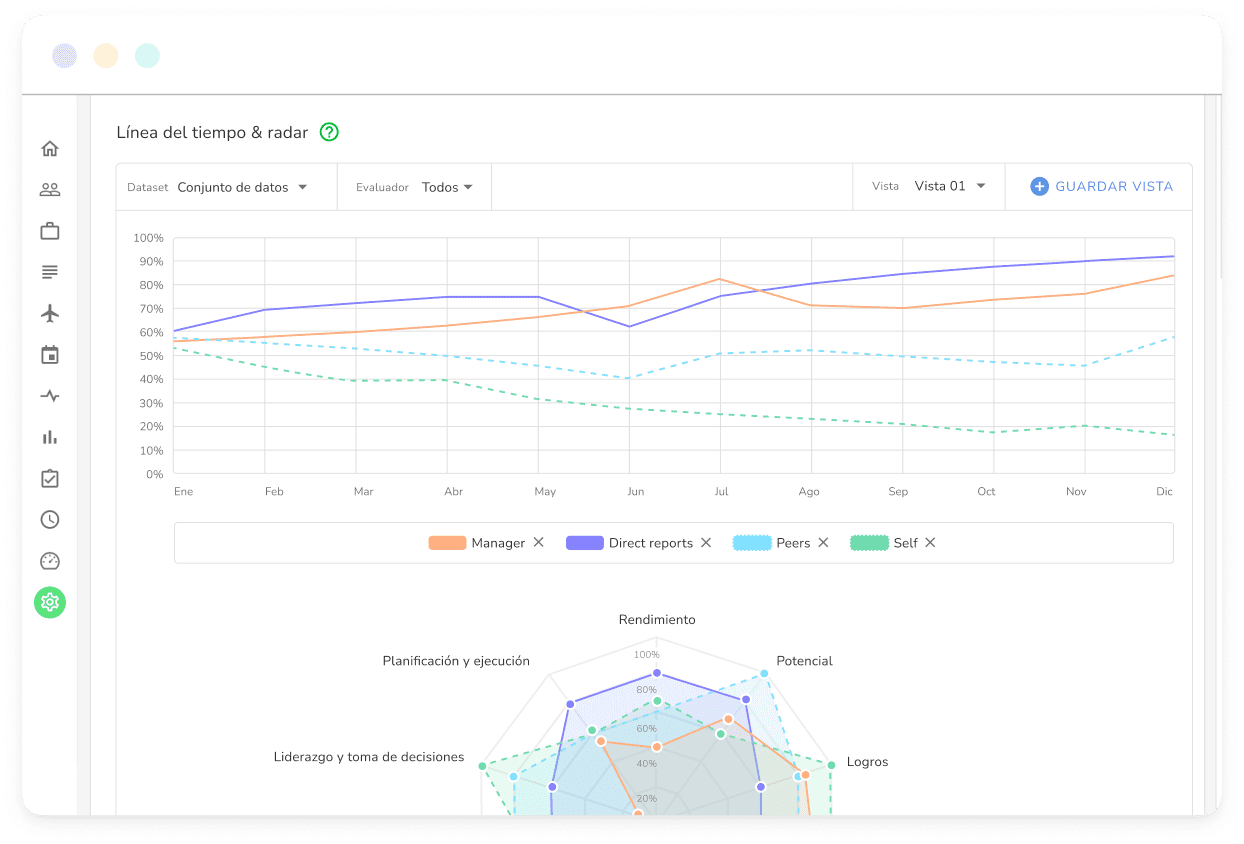Remove the Direct reports series from legend
Image resolution: width=1244 pixels, height=844 pixels.
pyautogui.click(x=706, y=542)
